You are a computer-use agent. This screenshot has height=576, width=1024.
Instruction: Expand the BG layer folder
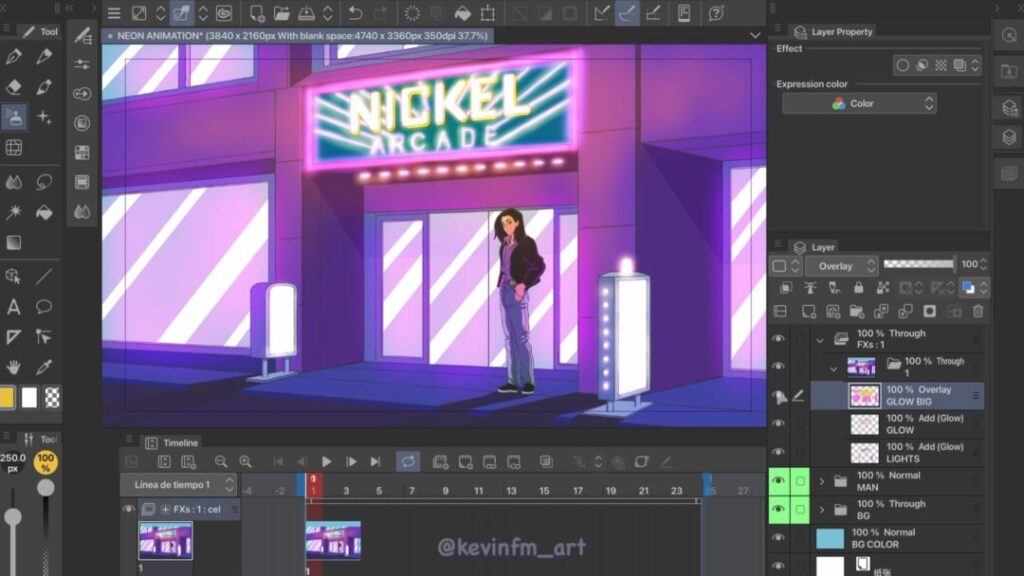(822, 510)
